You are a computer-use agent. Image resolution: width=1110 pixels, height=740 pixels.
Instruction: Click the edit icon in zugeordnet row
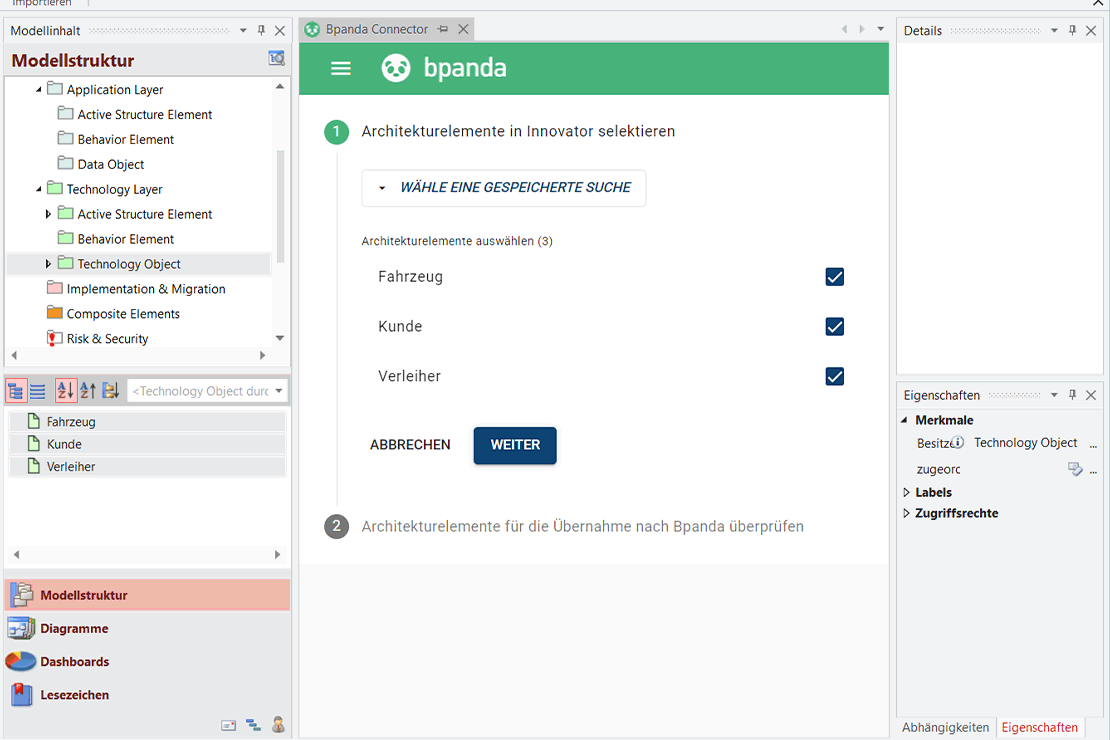coord(1075,469)
